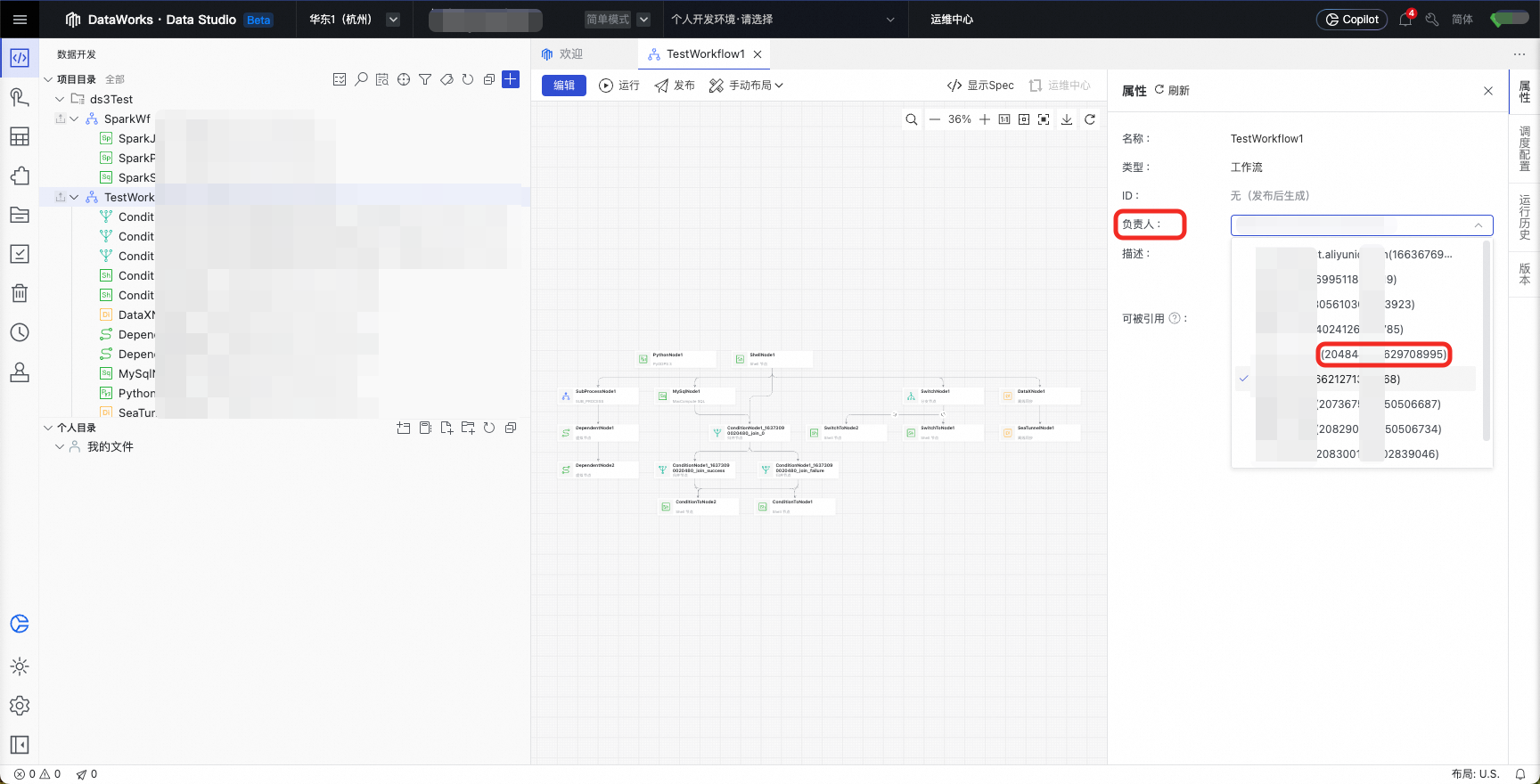Search the project directory with magnifier icon
Screen dimensions: 1540x784
tap(361, 79)
